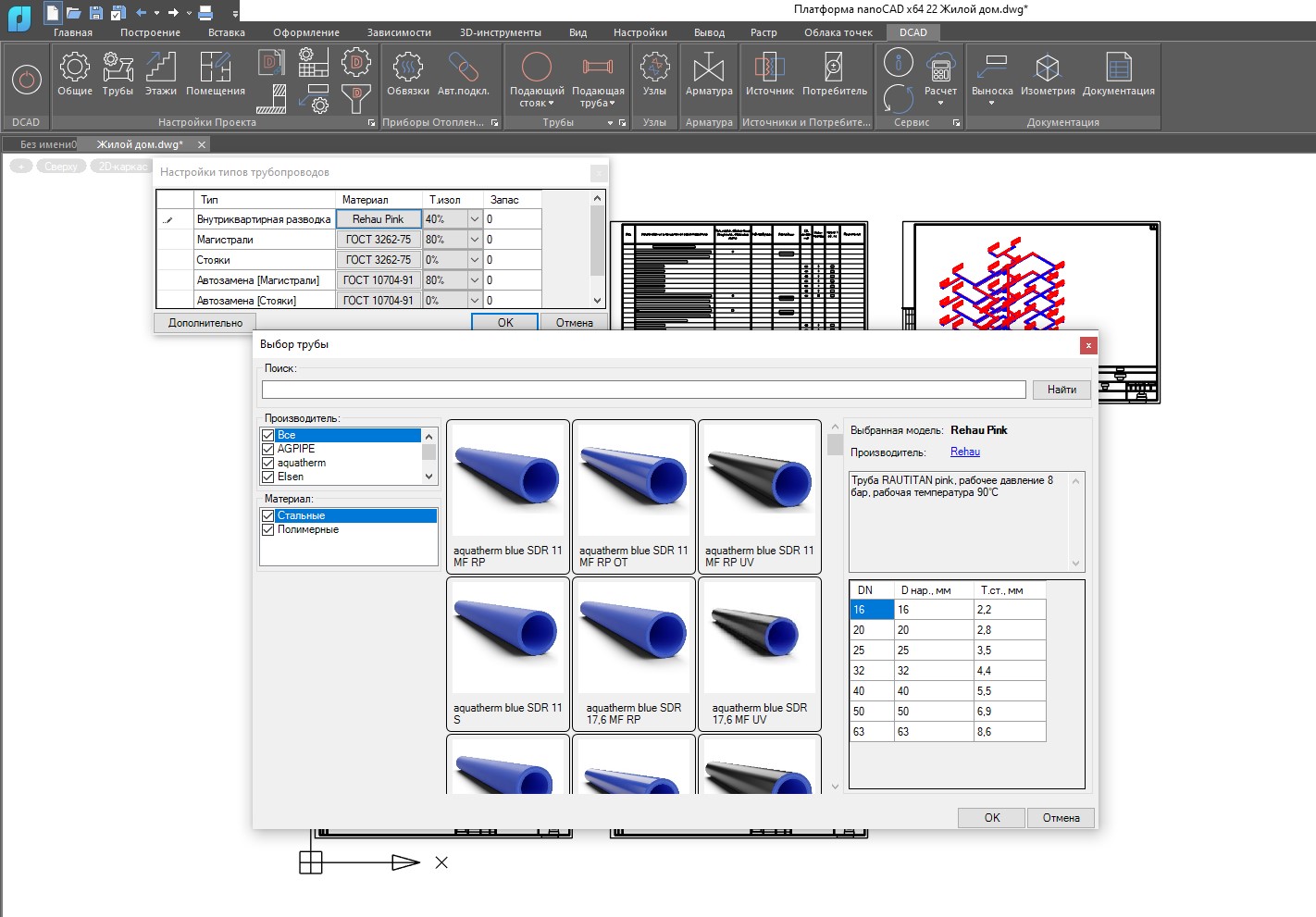Image resolution: width=1316 pixels, height=917 pixels.
Task: Insert an Источник heat source
Action: coord(770,73)
